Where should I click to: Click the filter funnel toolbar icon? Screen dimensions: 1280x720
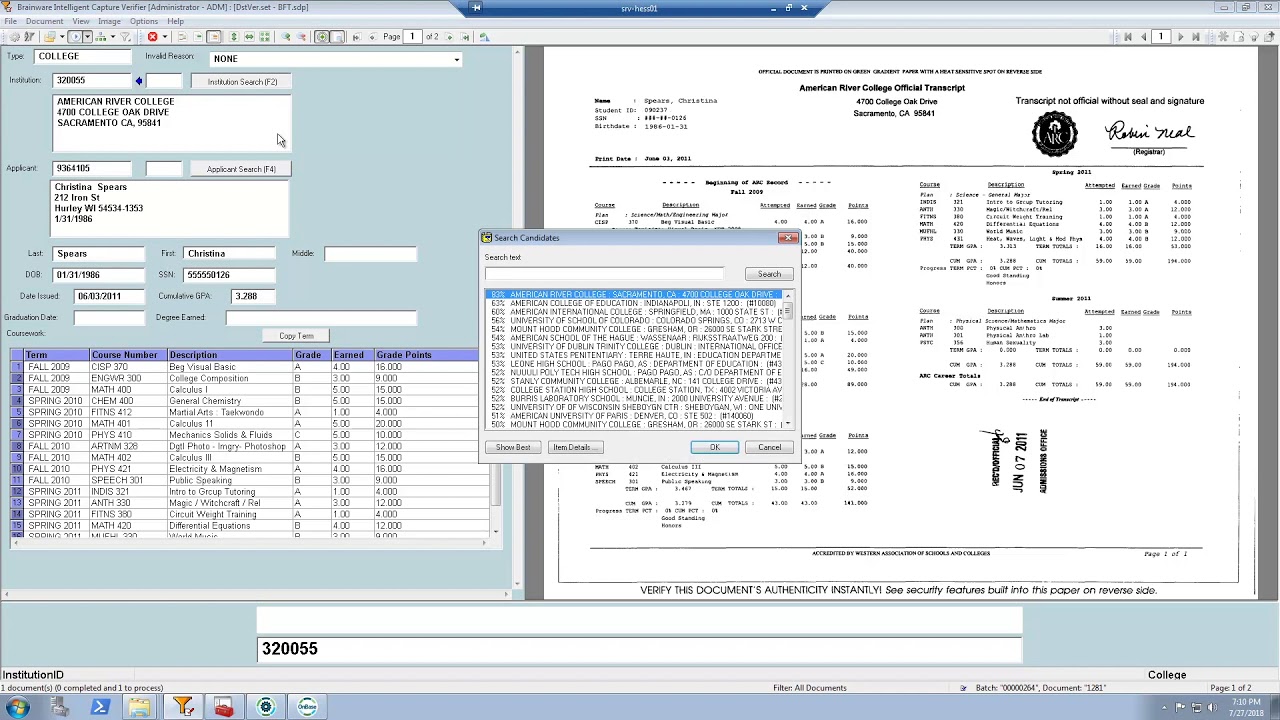pyautogui.click(x=125, y=37)
